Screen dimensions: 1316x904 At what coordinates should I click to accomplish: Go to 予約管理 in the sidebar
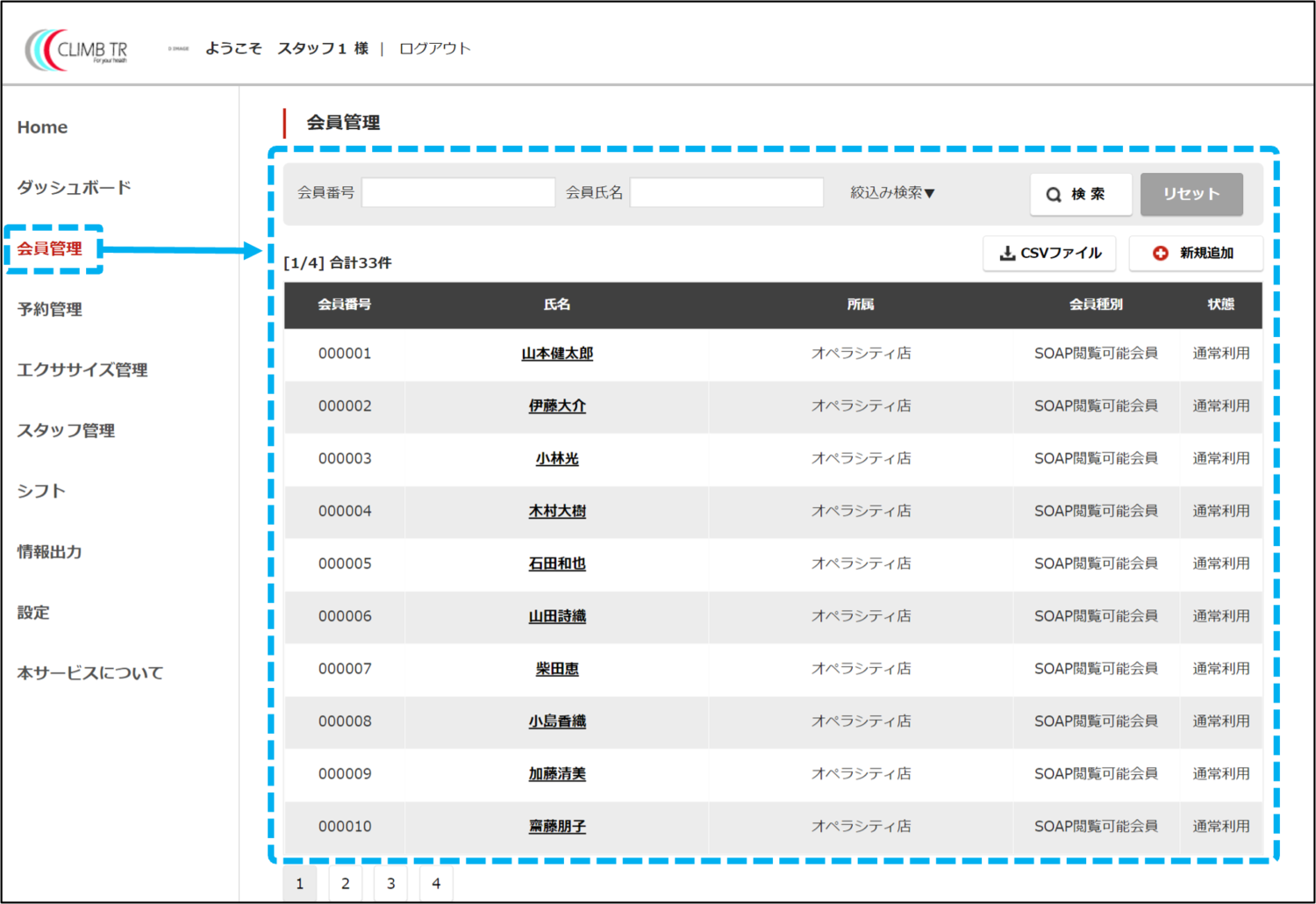point(50,309)
